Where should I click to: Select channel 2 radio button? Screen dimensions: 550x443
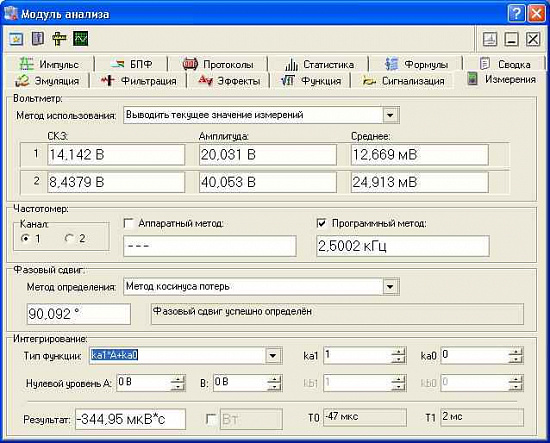[x=69, y=239]
